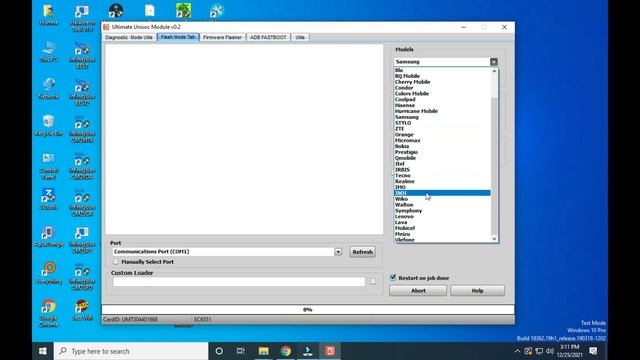The height and width of the screenshot is (360, 640).
Task: Open the Network desktop icon
Action: pyautogui.click(x=49, y=88)
